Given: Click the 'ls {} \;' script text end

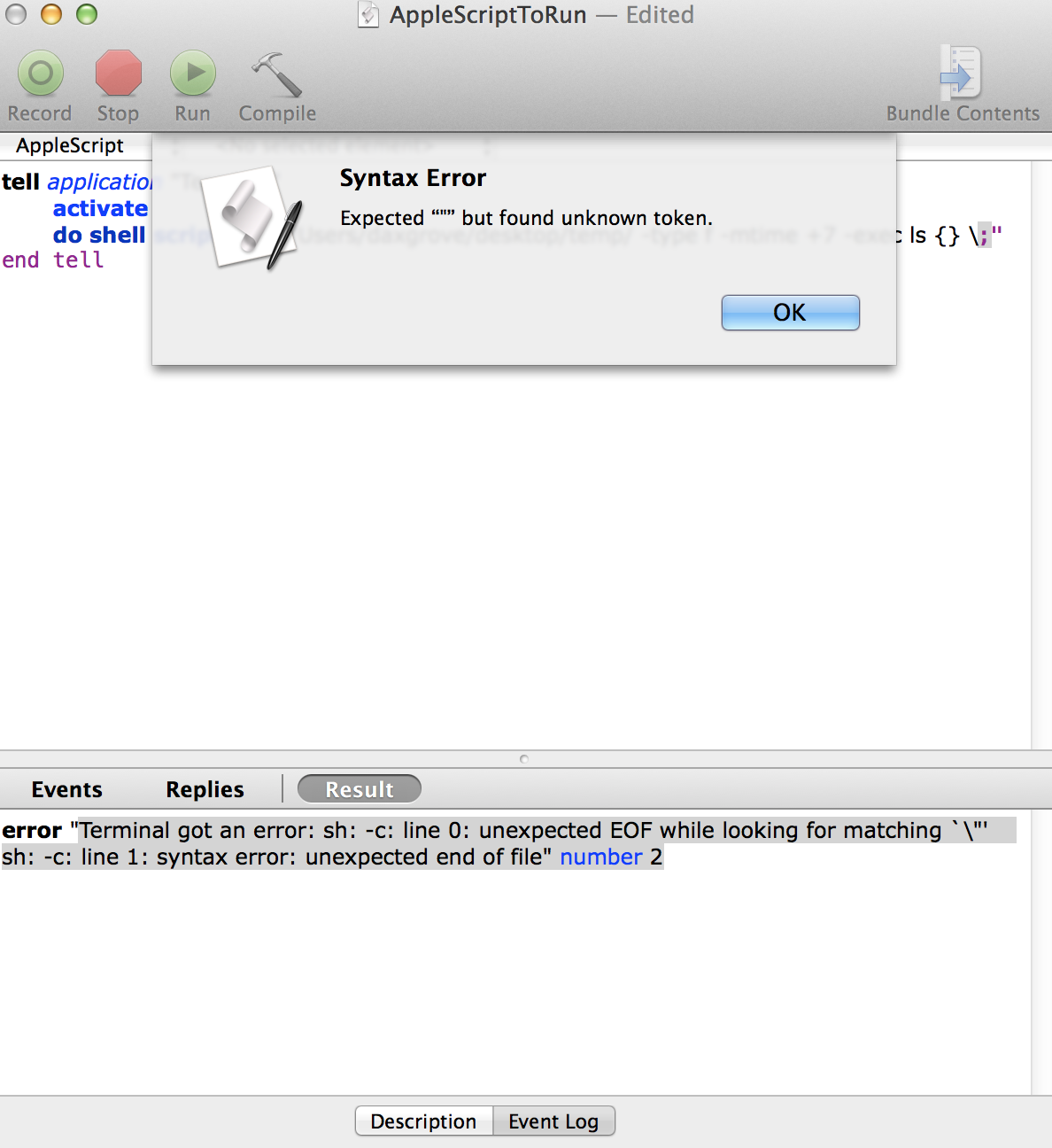Looking at the screenshot, I should coord(955,236).
